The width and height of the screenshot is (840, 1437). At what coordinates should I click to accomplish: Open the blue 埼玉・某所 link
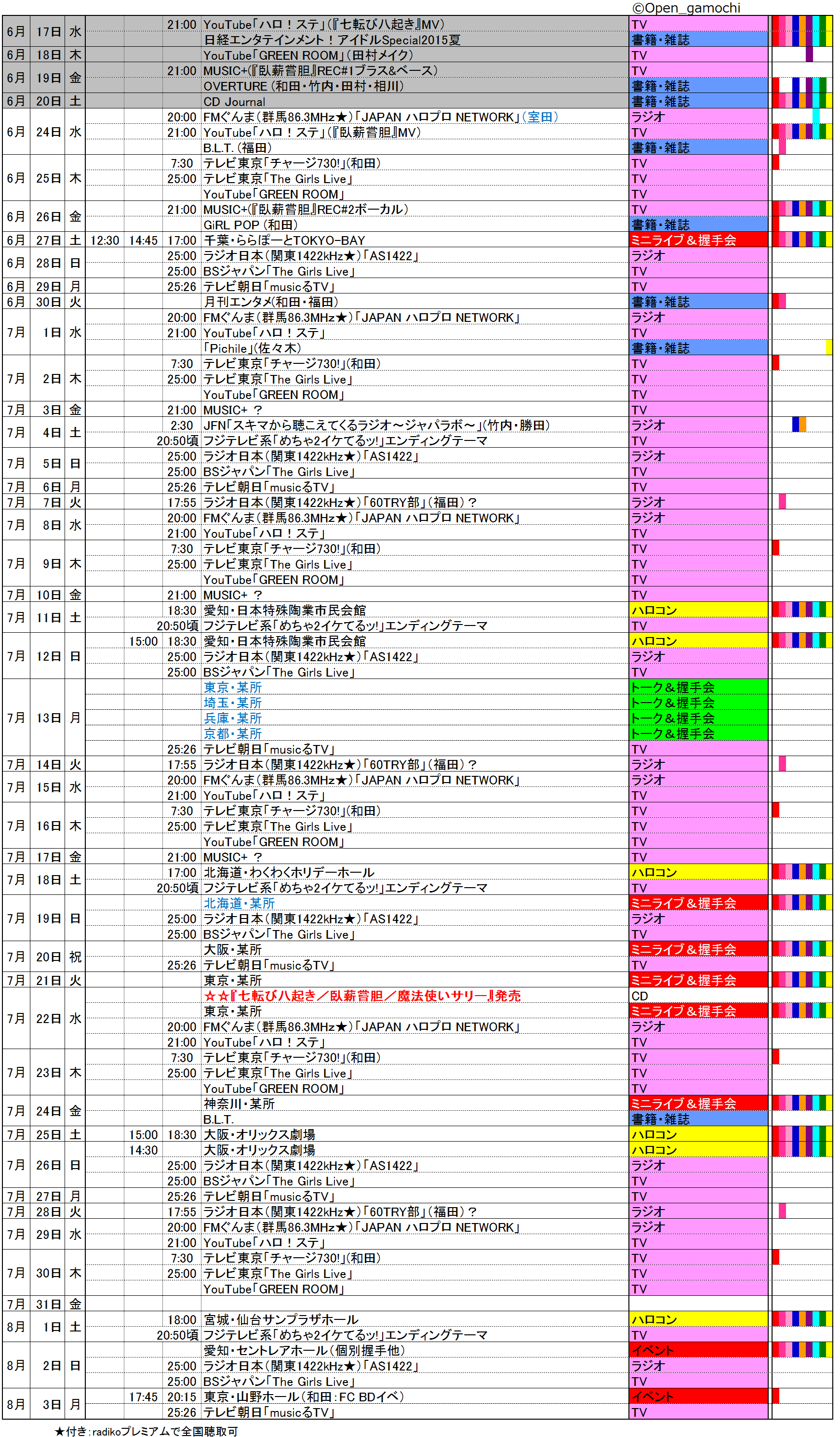click(233, 703)
